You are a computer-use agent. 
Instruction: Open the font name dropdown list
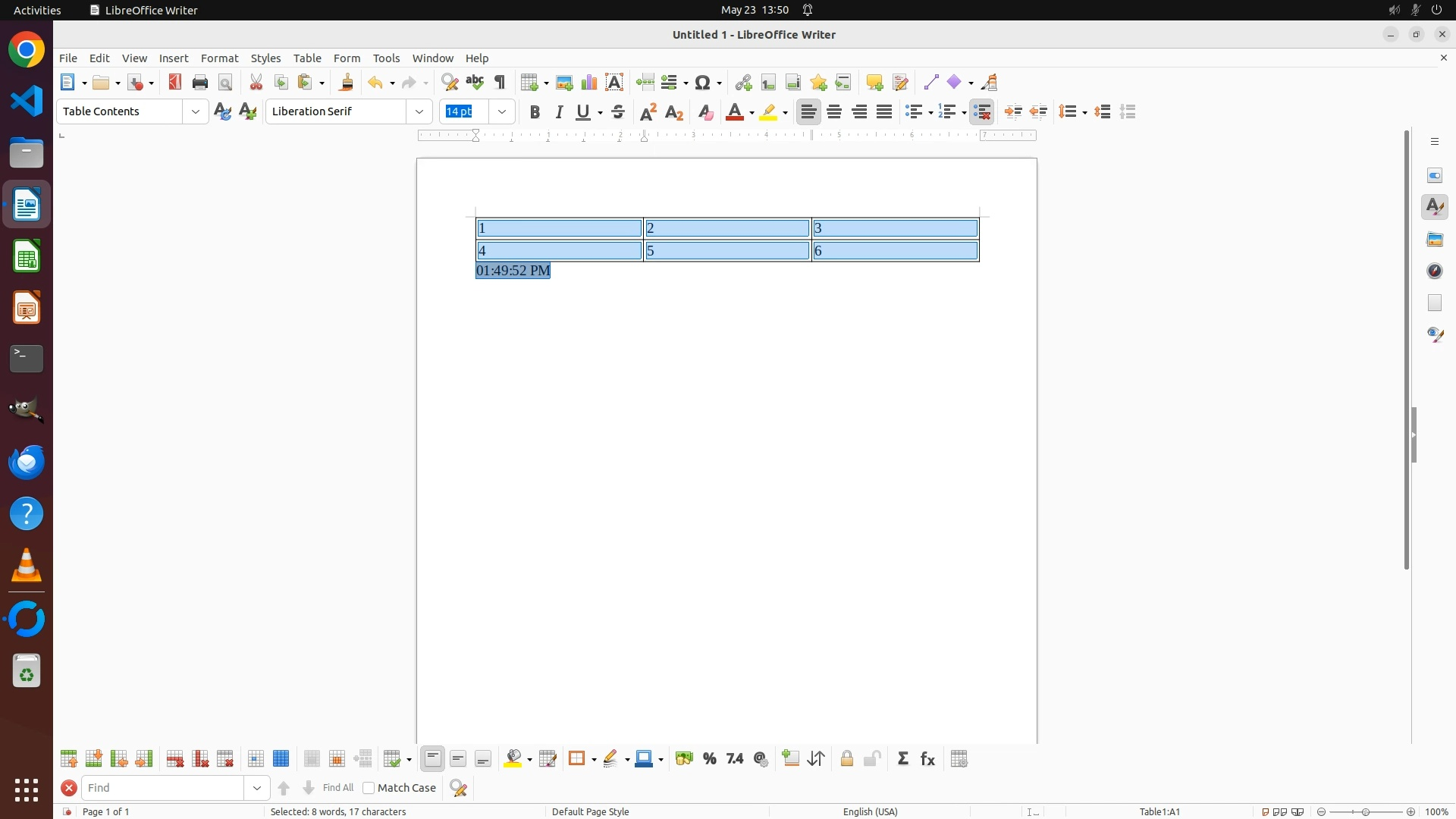[x=419, y=112]
